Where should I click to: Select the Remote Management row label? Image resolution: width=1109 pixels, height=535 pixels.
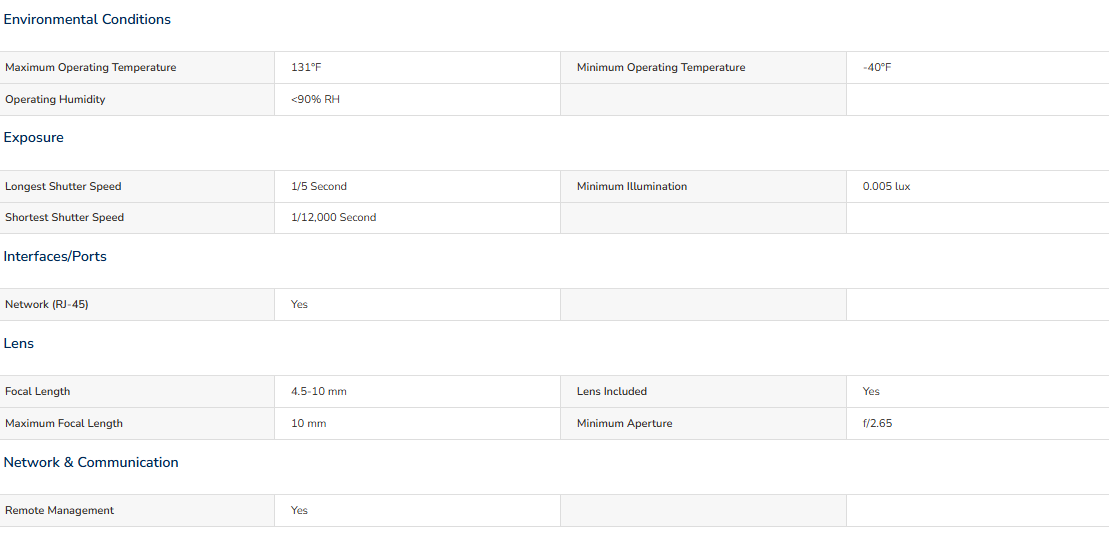point(59,510)
